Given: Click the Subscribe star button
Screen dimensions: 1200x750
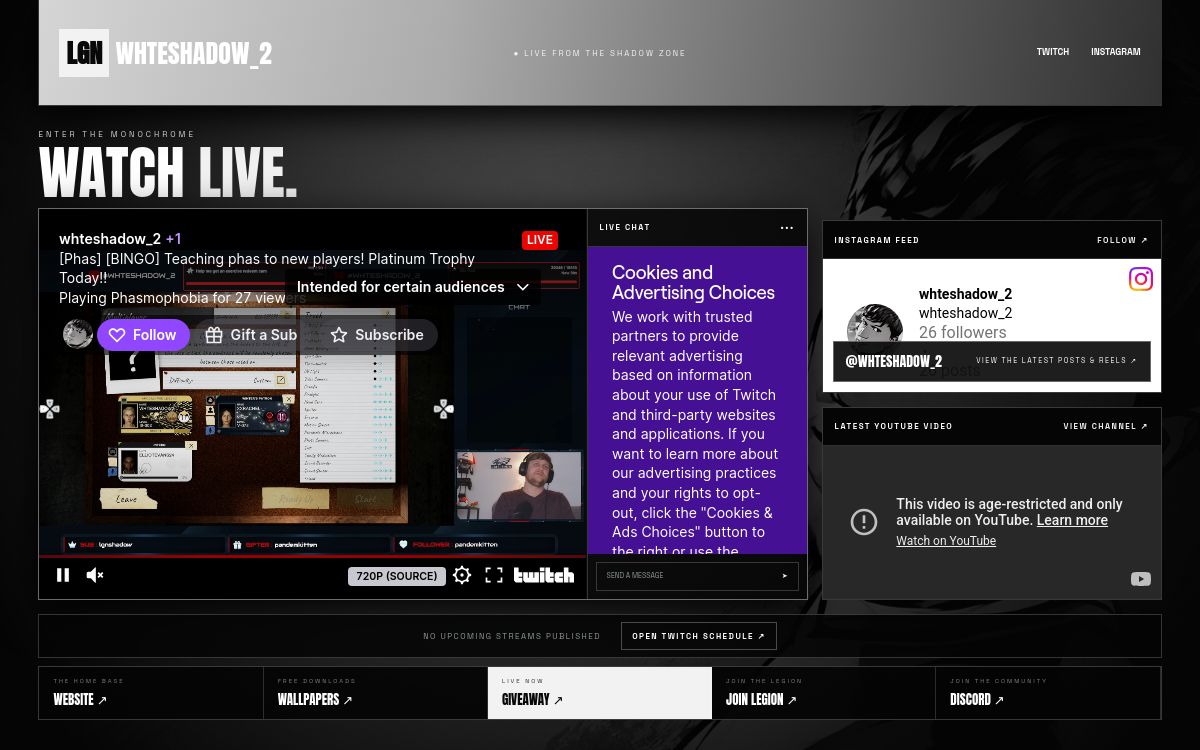Looking at the screenshot, I should (x=377, y=335).
